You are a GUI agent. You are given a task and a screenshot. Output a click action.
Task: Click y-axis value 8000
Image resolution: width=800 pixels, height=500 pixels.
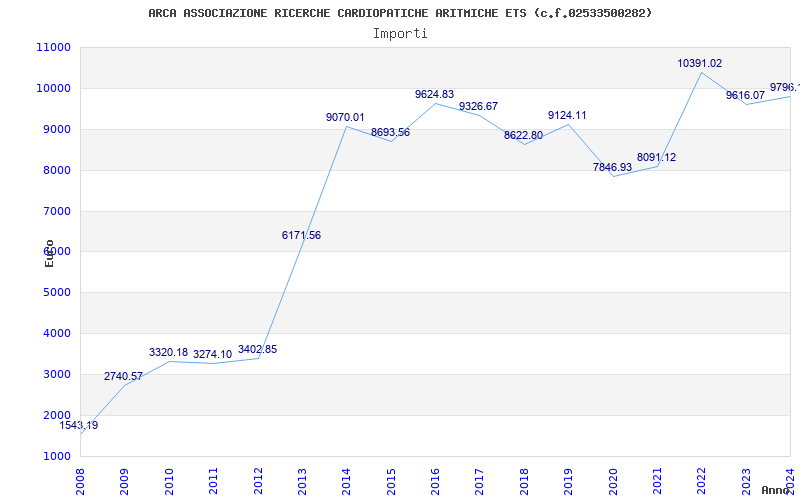(x=56, y=170)
